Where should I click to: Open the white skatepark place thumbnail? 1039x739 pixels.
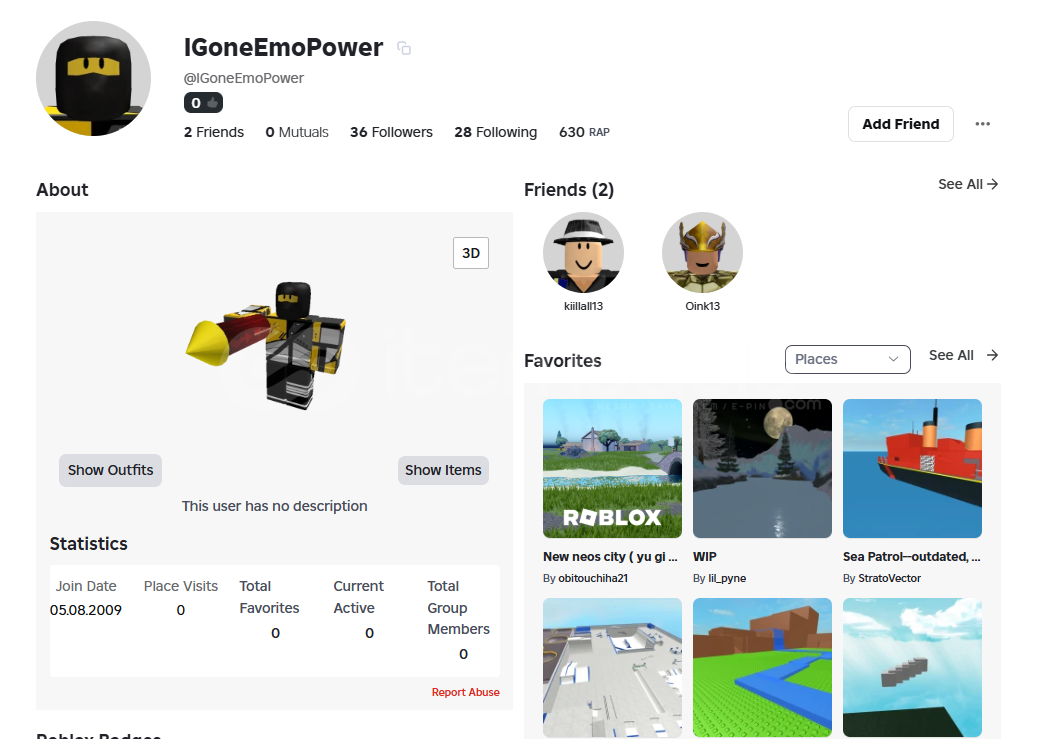[x=612, y=667]
